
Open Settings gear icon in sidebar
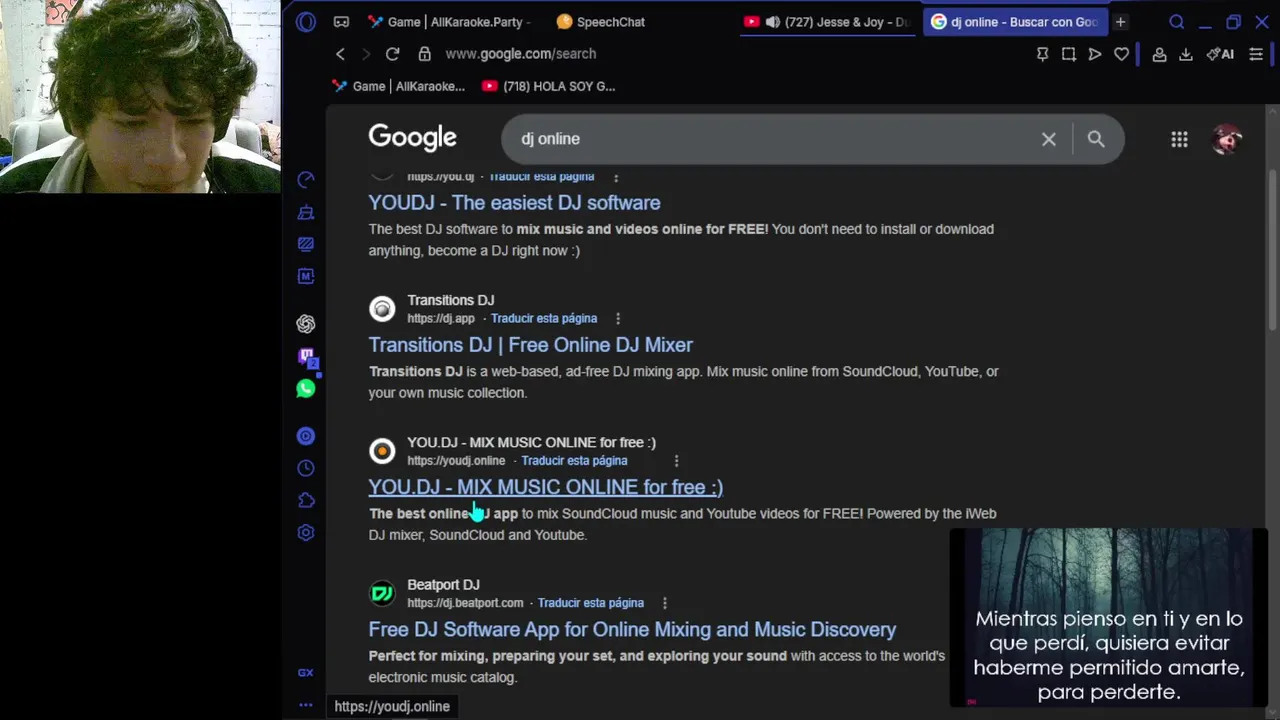(306, 533)
